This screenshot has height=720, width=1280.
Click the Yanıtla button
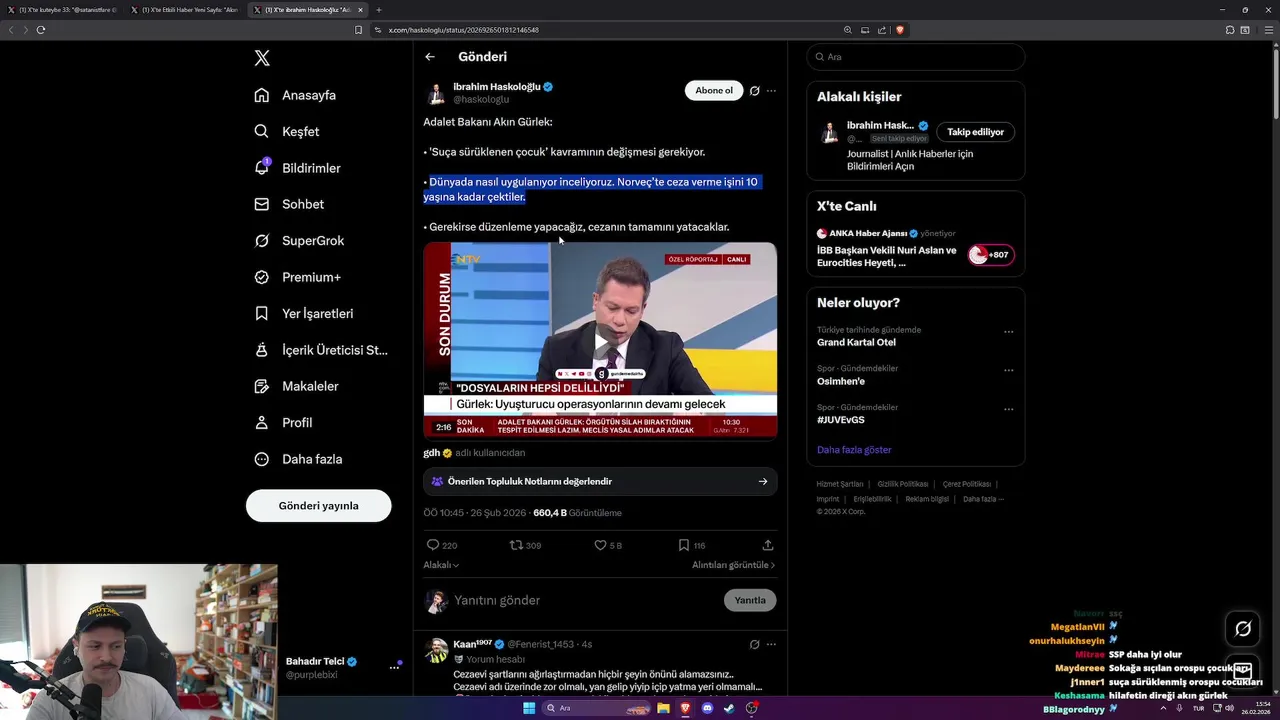pyautogui.click(x=750, y=600)
